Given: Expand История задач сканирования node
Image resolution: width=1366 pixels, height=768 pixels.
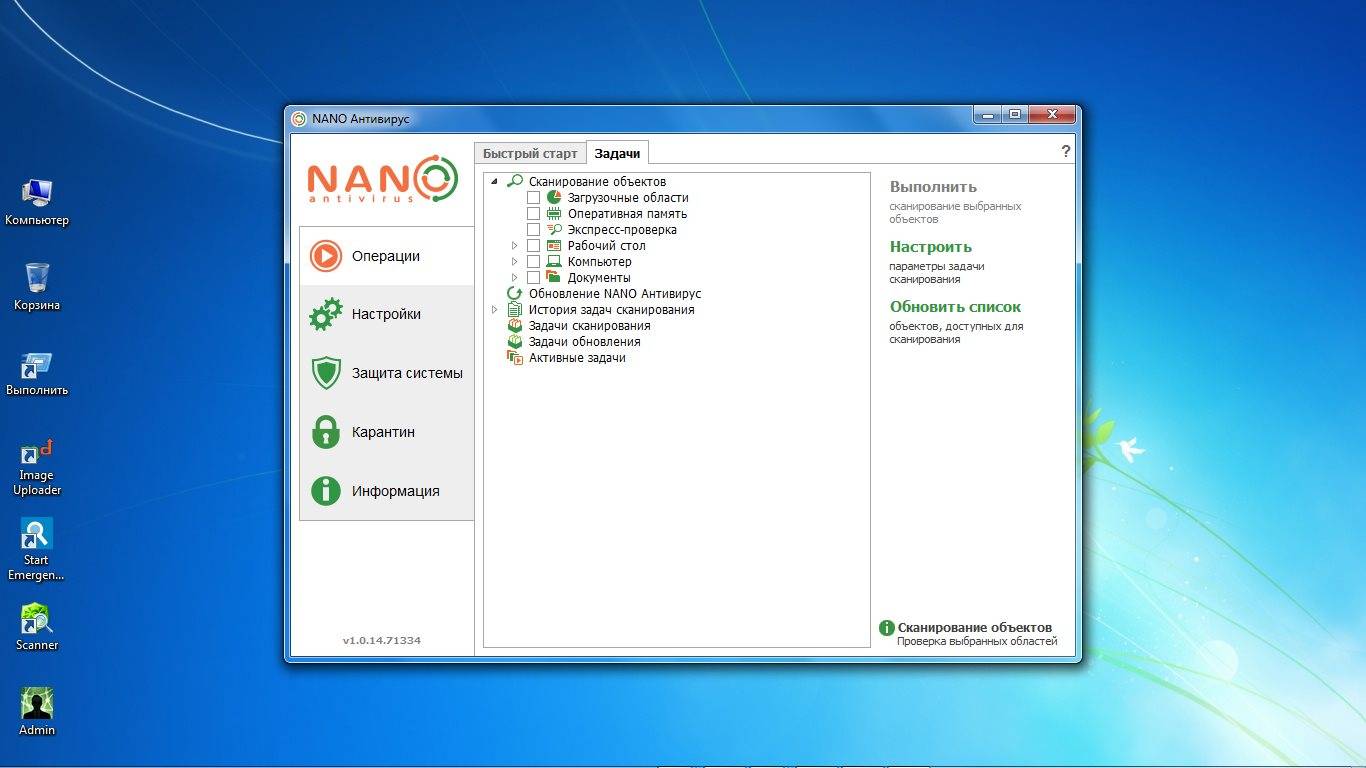Looking at the screenshot, I should [x=495, y=309].
